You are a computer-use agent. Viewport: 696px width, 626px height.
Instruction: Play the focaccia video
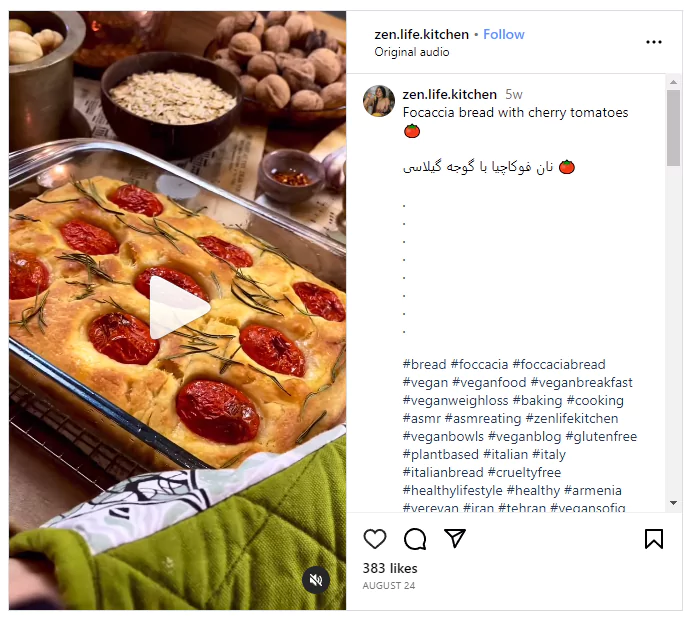178,309
